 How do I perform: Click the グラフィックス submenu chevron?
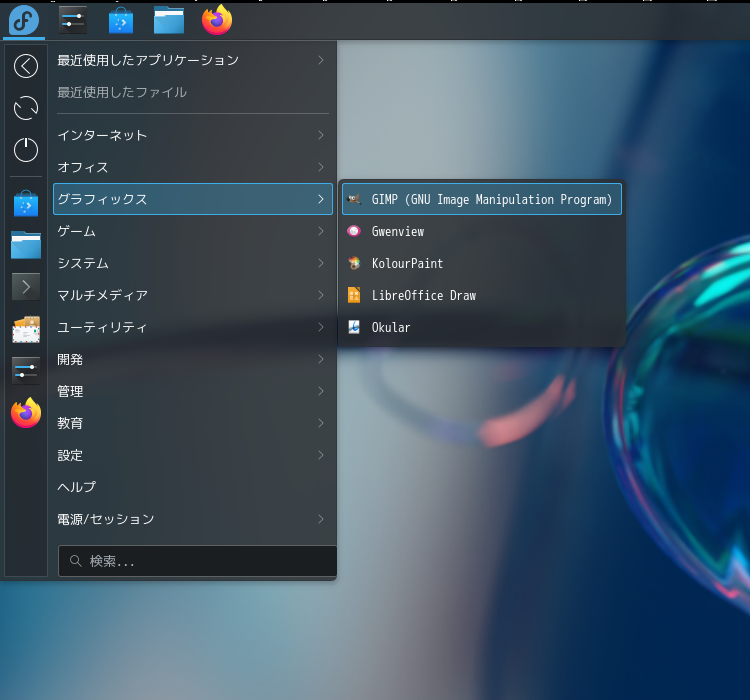(x=321, y=199)
